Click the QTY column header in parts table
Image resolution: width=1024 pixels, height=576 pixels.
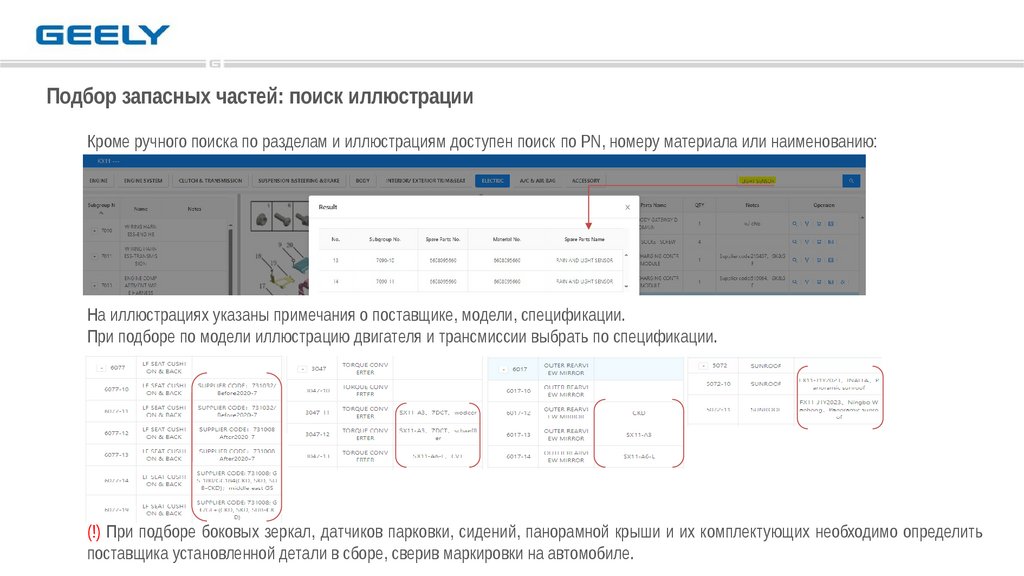click(699, 205)
